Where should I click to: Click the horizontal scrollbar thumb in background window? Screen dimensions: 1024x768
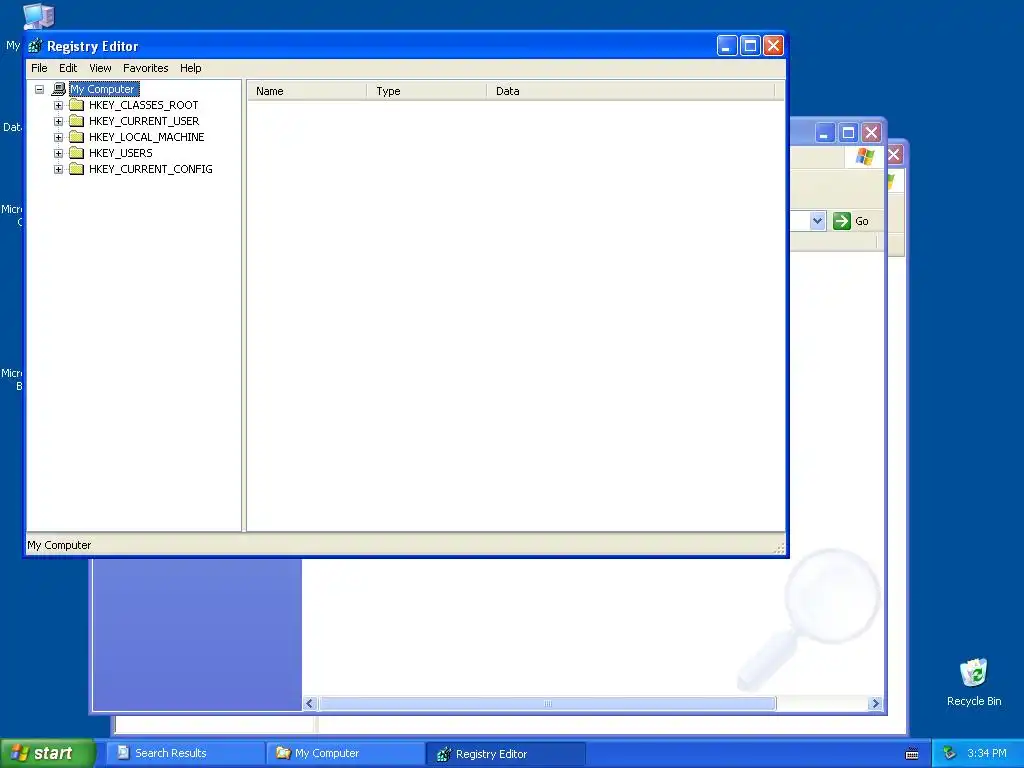click(547, 703)
